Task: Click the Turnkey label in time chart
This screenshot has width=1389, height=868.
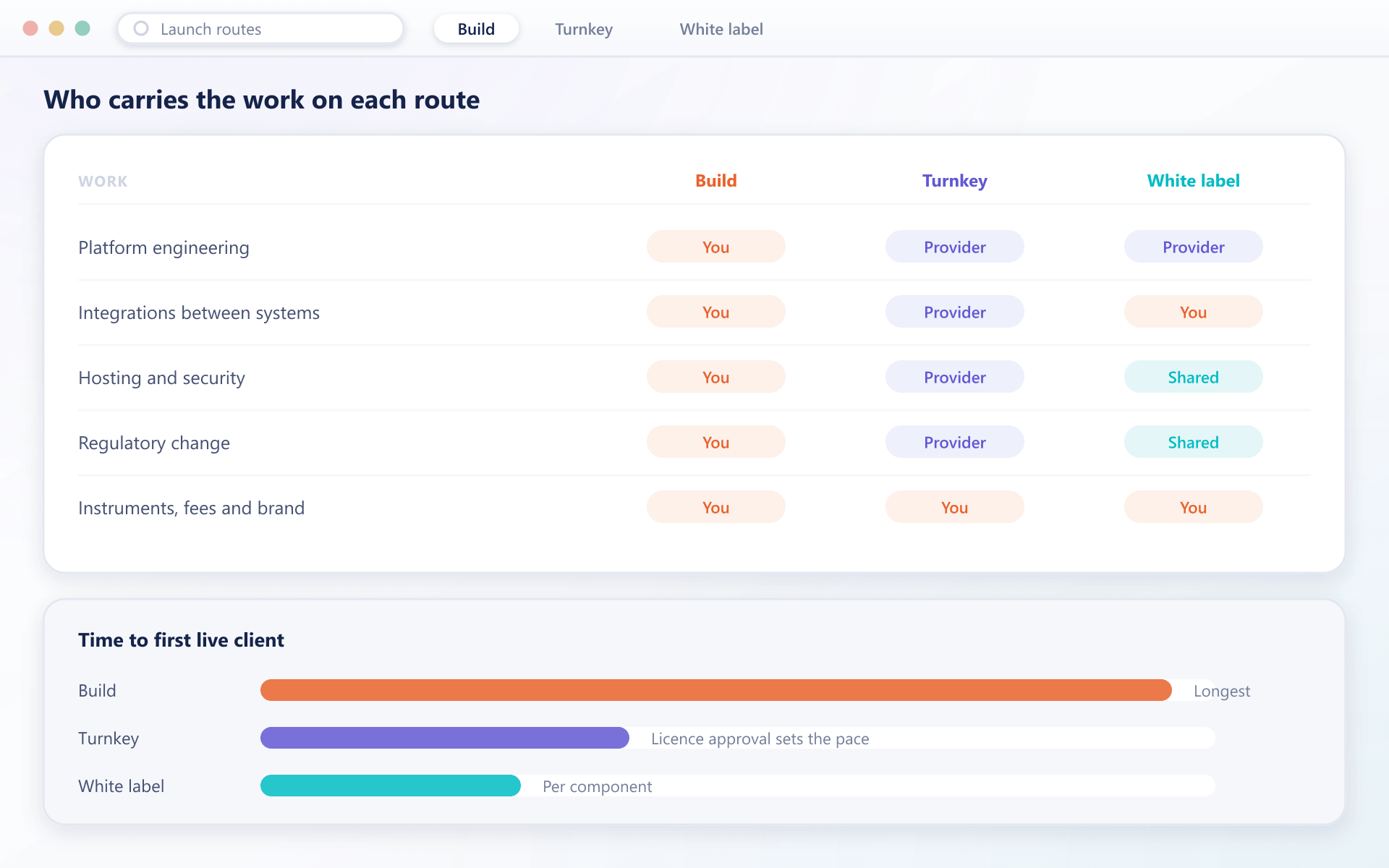Action: pyautogui.click(x=109, y=739)
